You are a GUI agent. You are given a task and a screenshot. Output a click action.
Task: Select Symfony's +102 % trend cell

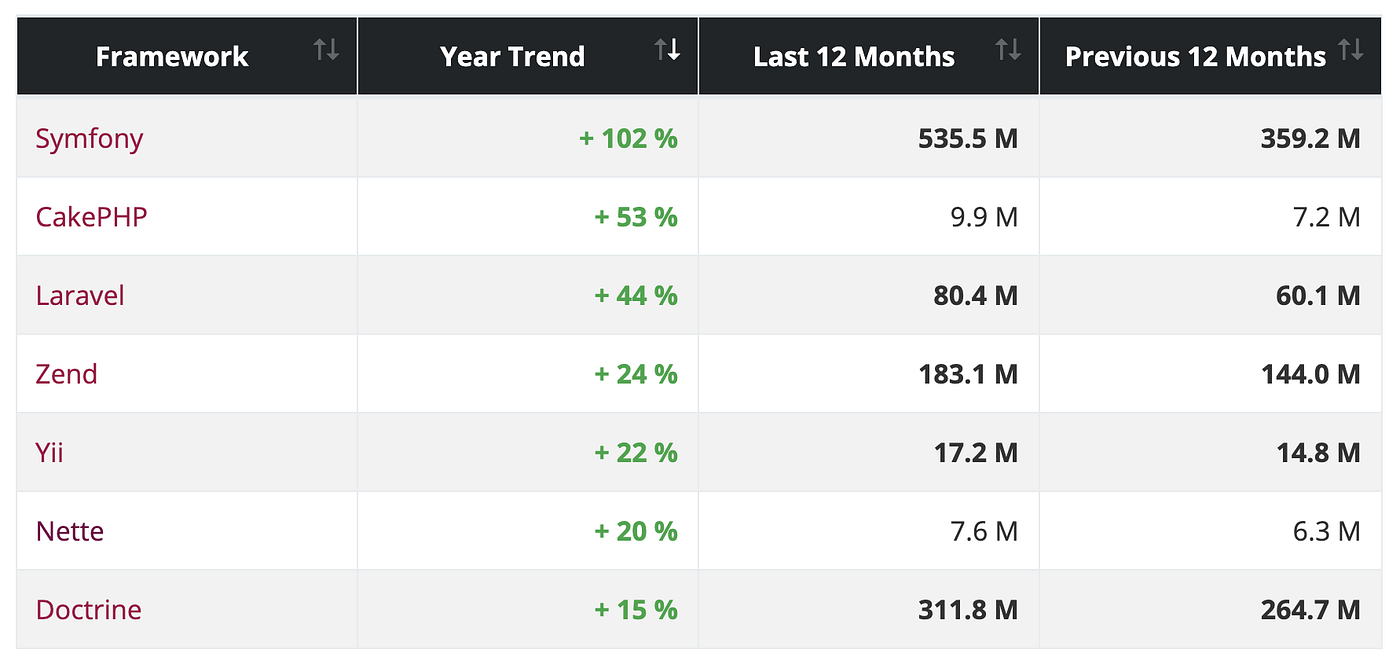pyautogui.click(x=528, y=138)
